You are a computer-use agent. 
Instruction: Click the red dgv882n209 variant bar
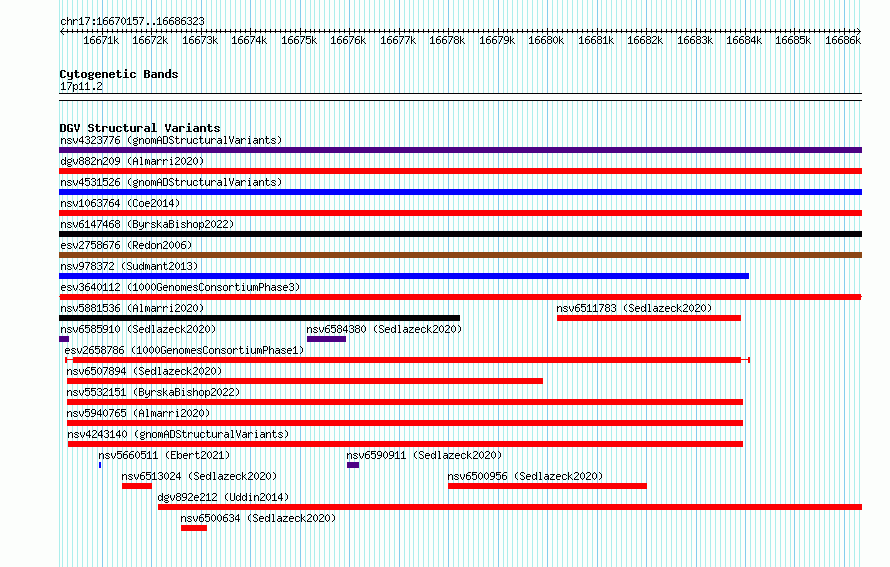tap(460, 171)
